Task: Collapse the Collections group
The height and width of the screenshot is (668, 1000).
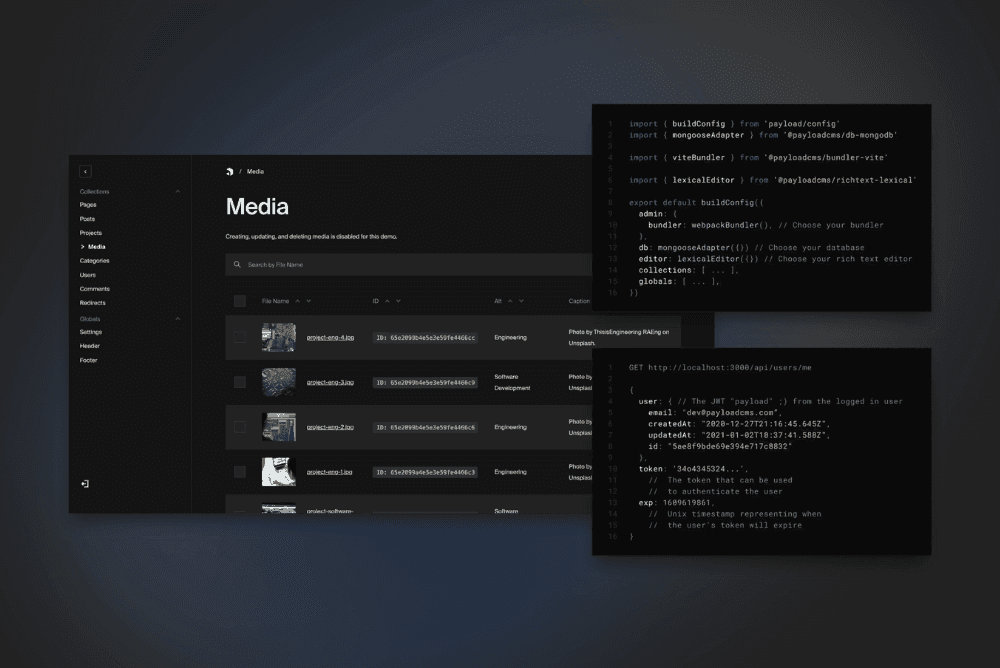Action: [x=178, y=191]
